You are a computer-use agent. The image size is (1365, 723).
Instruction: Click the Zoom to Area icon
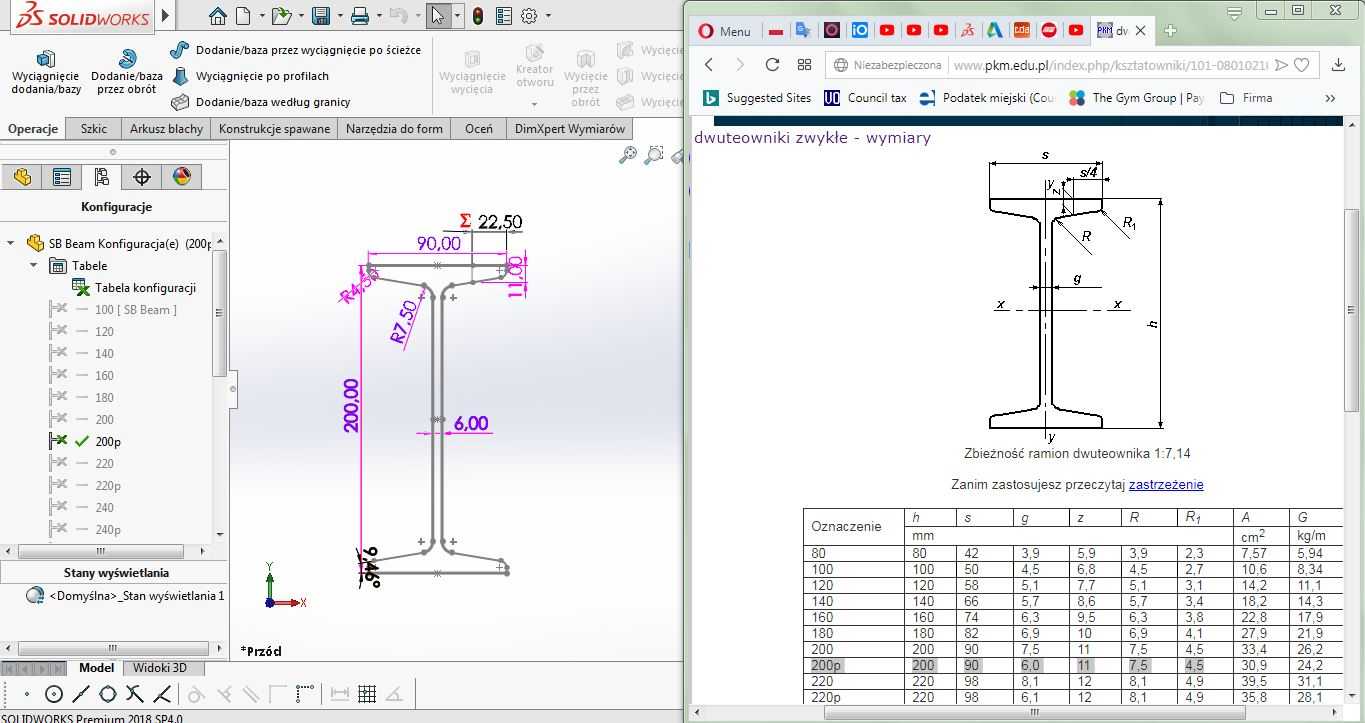[654, 155]
